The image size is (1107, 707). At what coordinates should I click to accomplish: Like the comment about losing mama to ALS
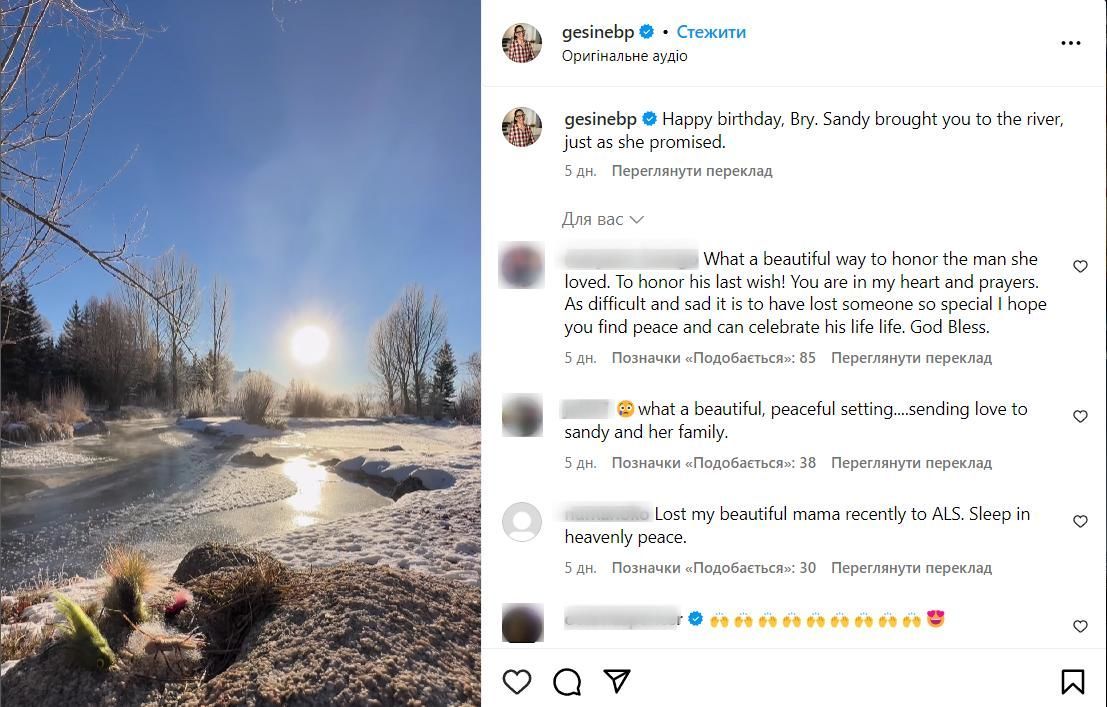[x=1080, y=520]
